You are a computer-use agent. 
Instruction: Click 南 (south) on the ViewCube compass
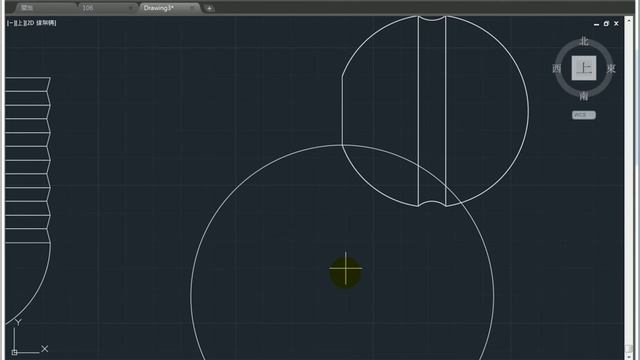pyautogui.click(x=584, y=96)
